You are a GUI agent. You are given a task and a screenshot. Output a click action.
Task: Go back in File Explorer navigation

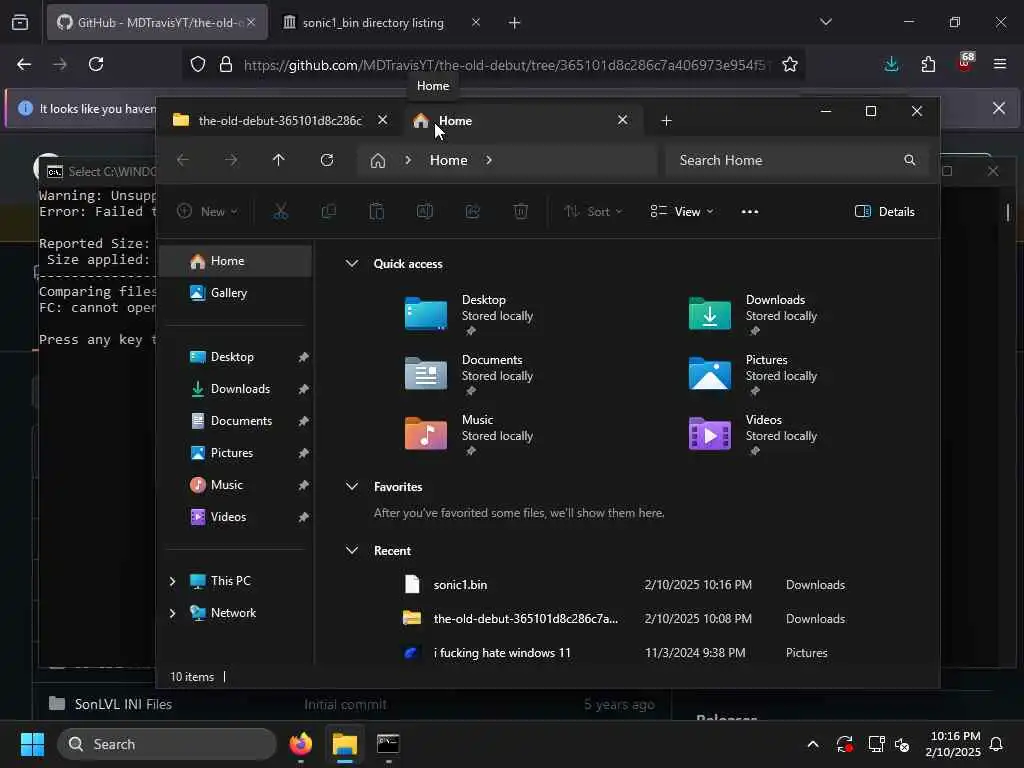point(182,160)
